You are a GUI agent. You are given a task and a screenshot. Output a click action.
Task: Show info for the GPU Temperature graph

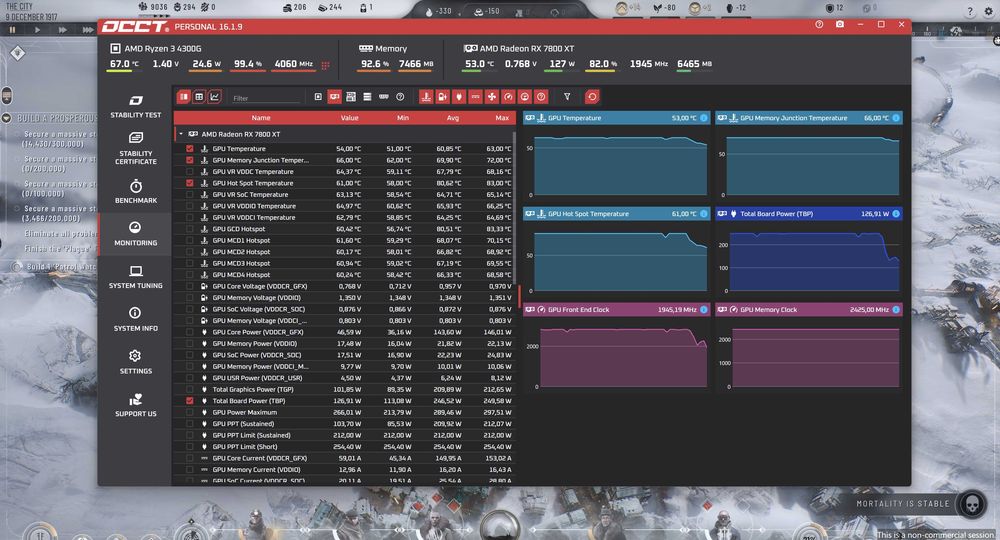(703, 118)
